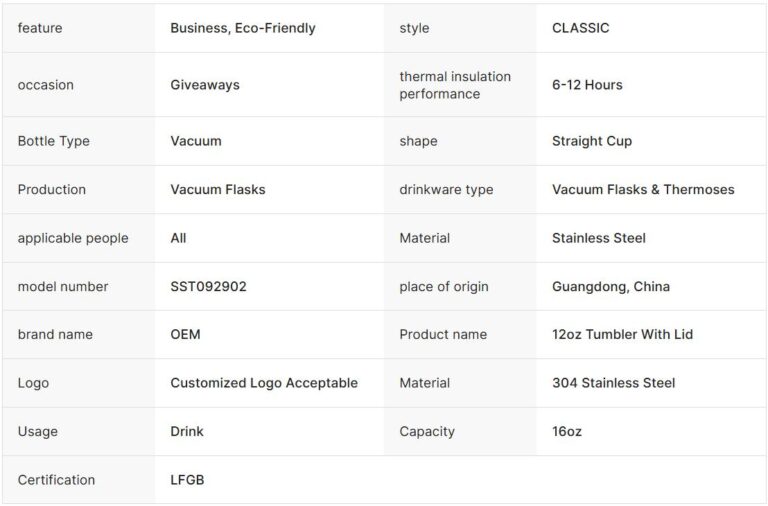768x506 pixels.
Task: Click the "Vacuum Flasks & Thermoses" value
Action: click(x=643, y=189)
